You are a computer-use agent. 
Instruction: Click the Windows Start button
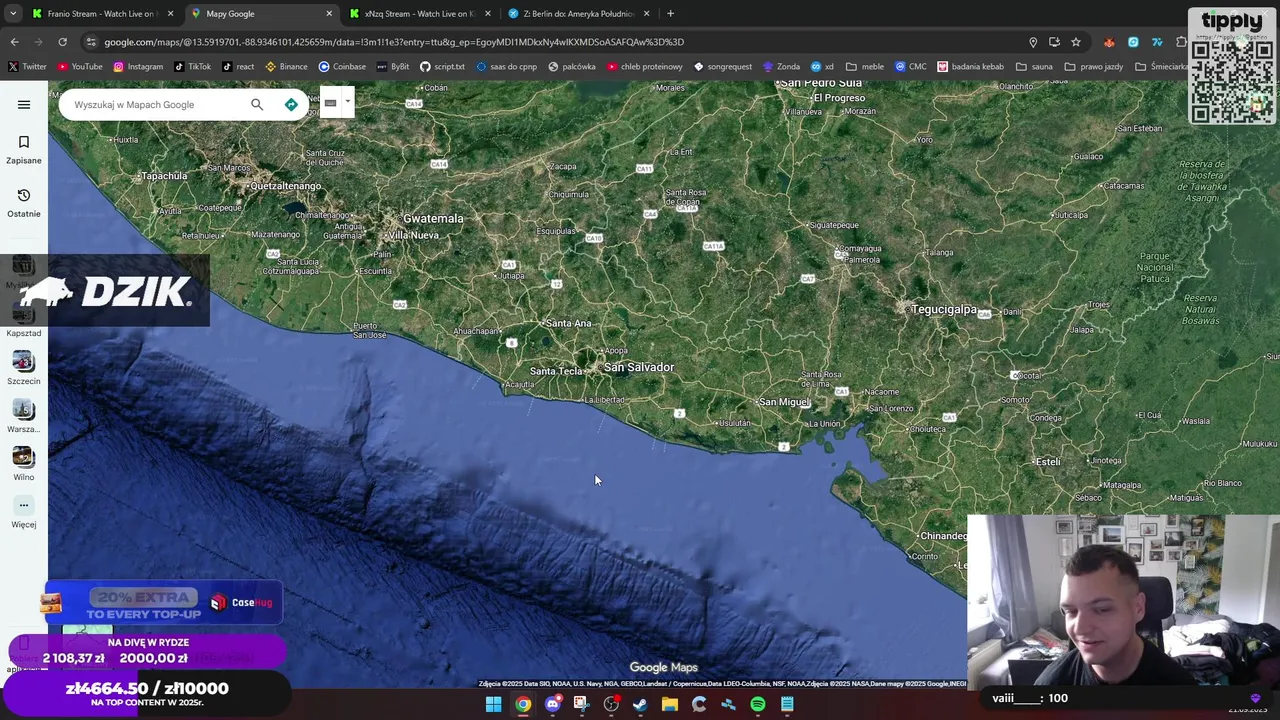pos(493,704)
